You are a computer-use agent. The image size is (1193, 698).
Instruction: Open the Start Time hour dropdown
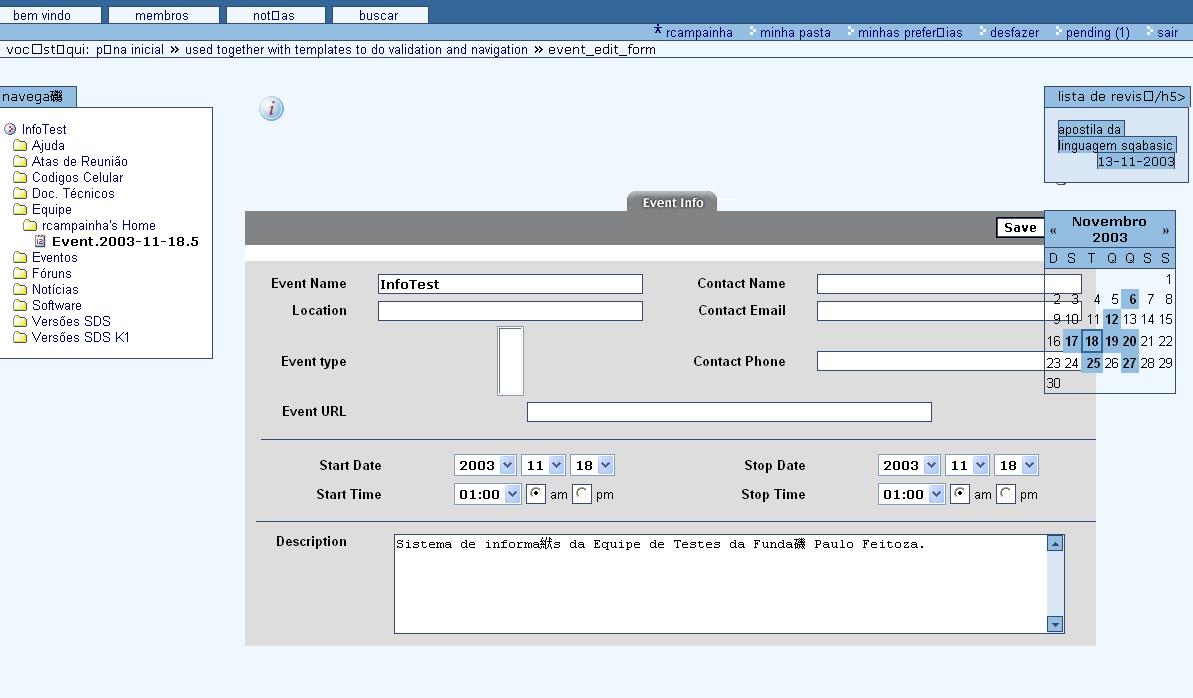coord(488,494)
